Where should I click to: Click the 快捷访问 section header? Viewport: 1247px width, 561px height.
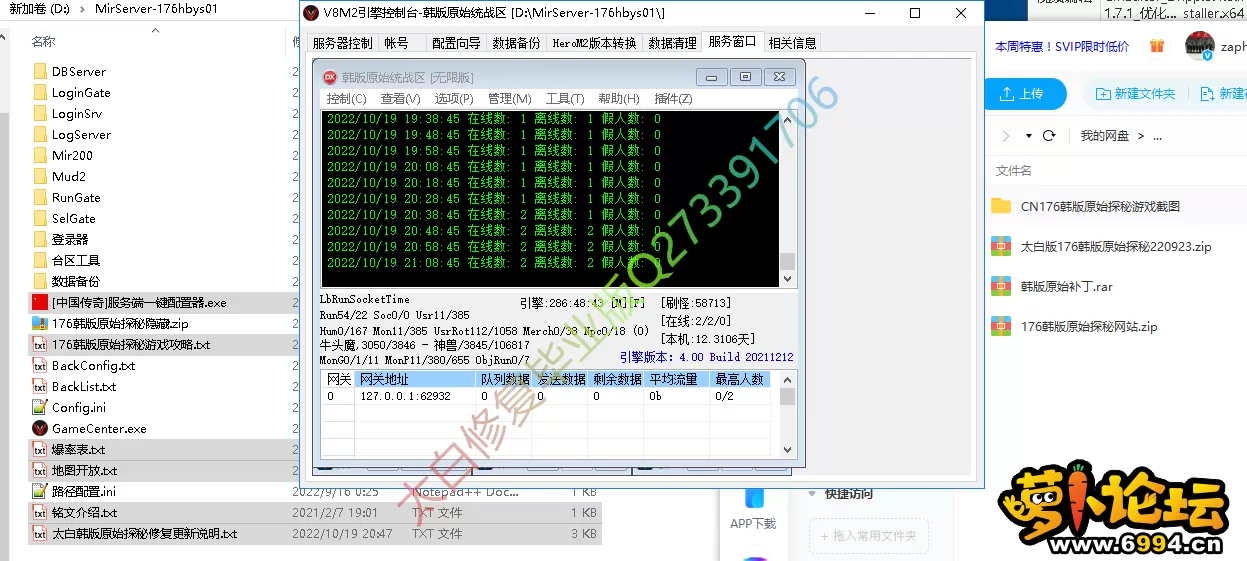849,493
